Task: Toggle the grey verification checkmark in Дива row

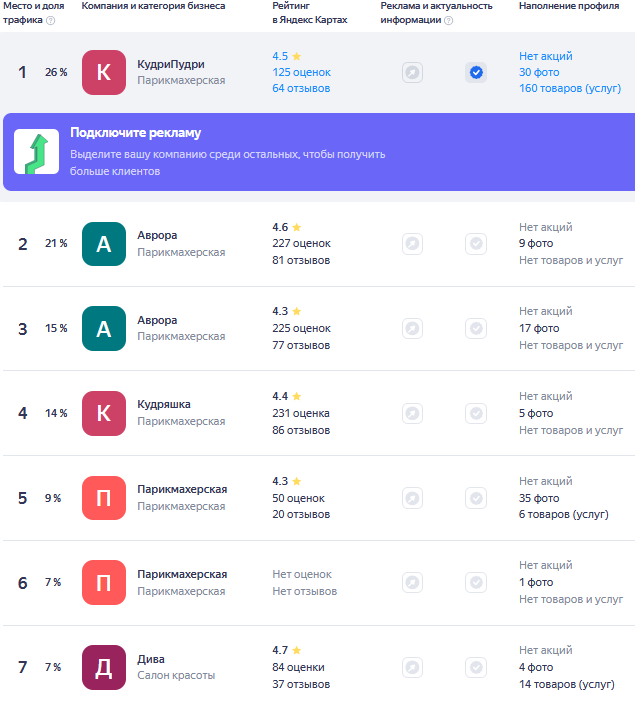Action: pos(476,667)
